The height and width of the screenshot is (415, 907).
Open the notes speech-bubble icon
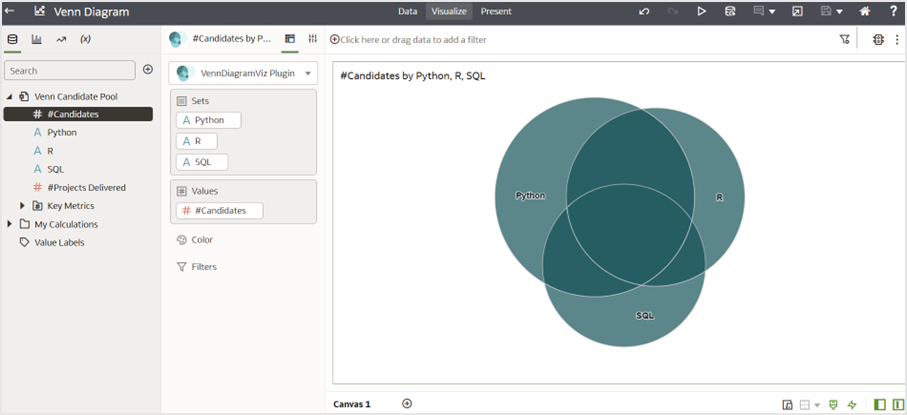click(x=758, y=11)
